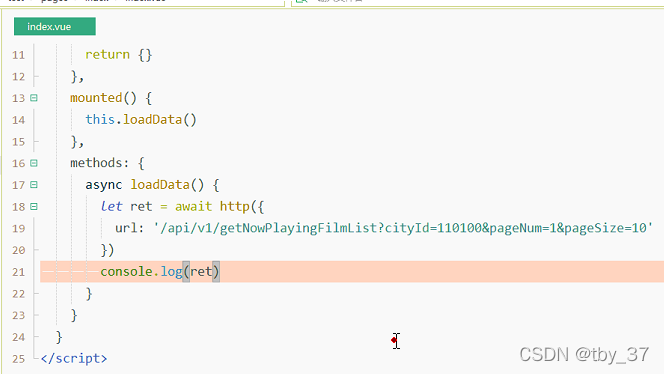The height and width of the screenshot is (374, 664).
Task: Click the 'methods:' keyword
Action: click(x=99, y=163)
